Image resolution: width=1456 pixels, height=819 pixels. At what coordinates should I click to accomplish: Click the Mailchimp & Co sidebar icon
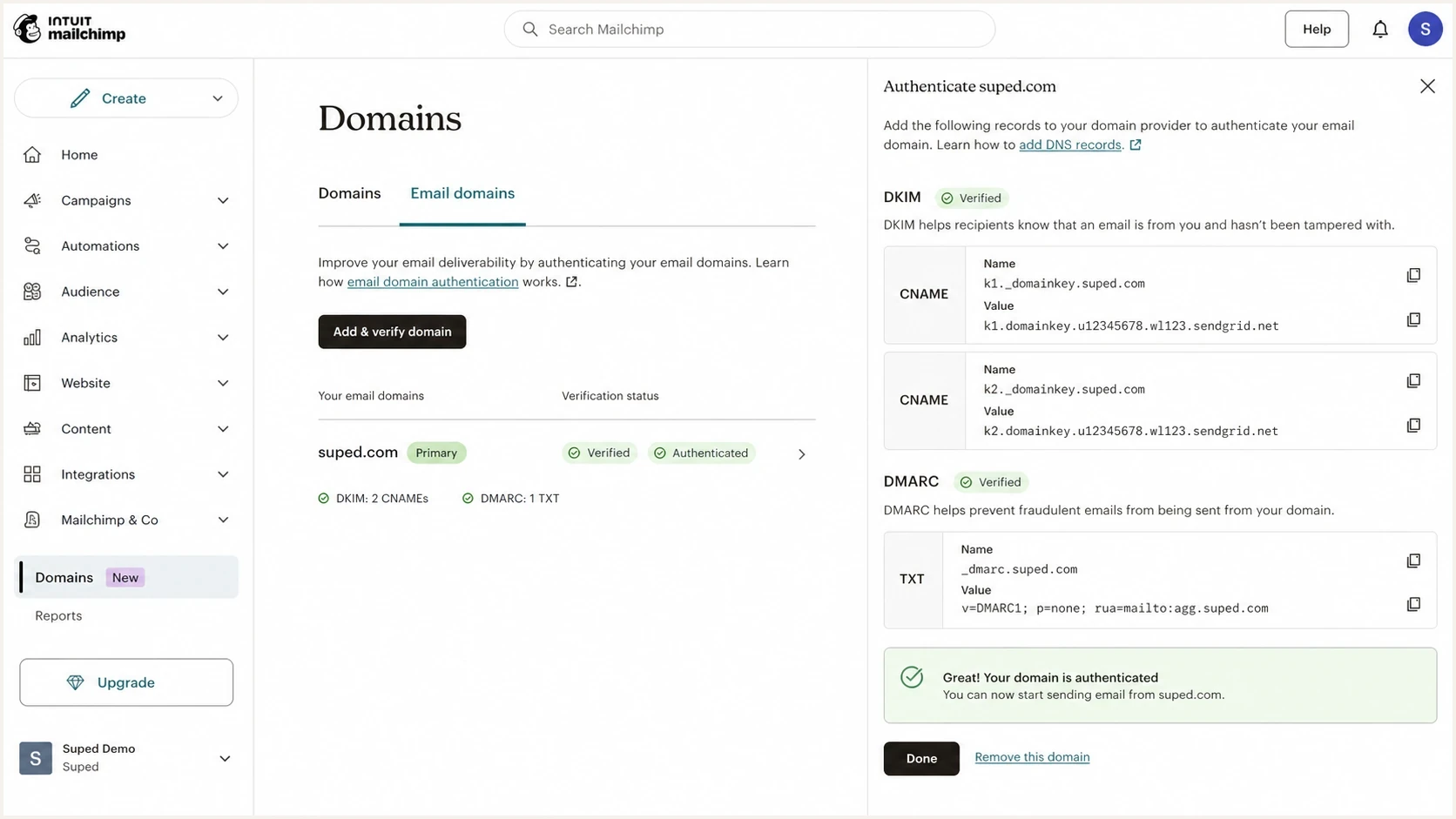click(32, 520)
